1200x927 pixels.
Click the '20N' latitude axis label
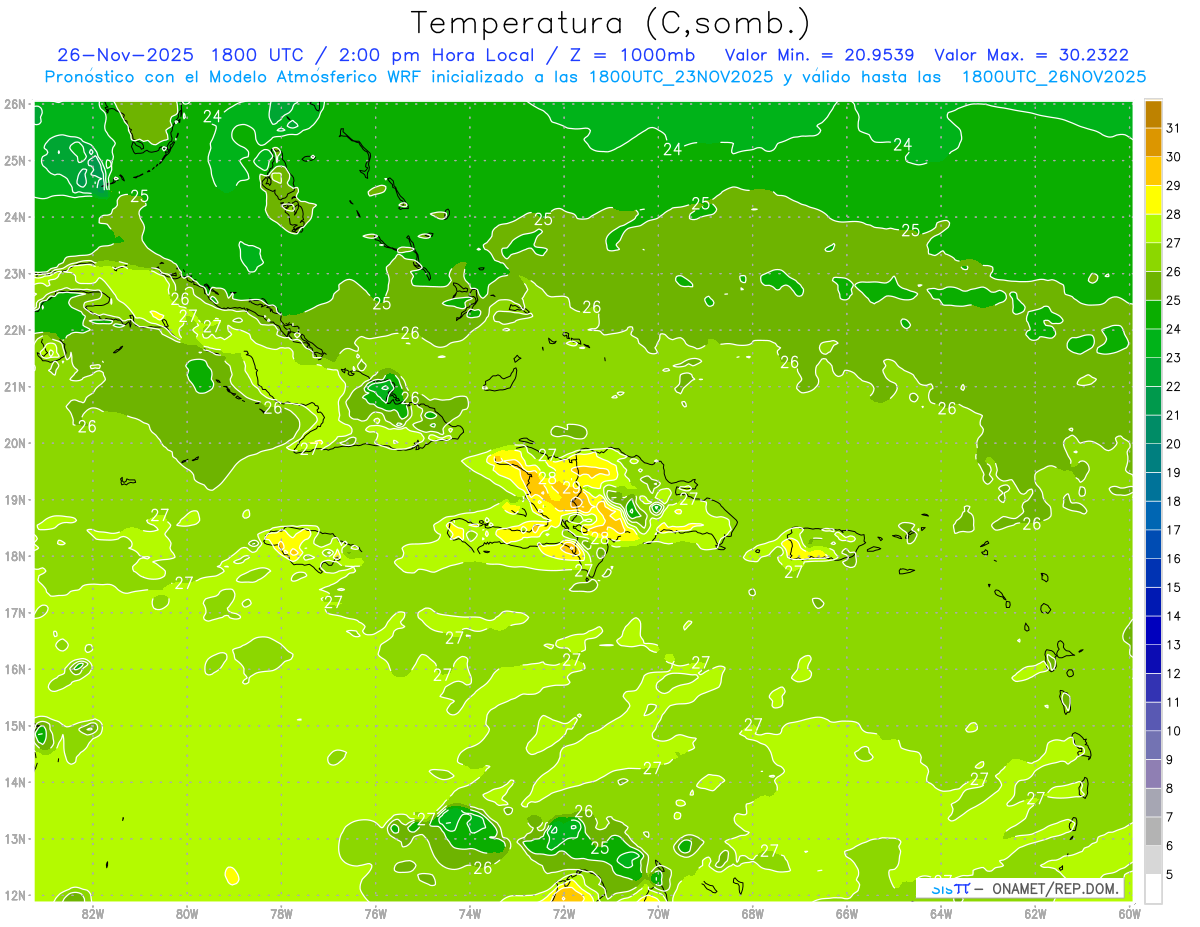pyautogui.click(x=15, y=443)
